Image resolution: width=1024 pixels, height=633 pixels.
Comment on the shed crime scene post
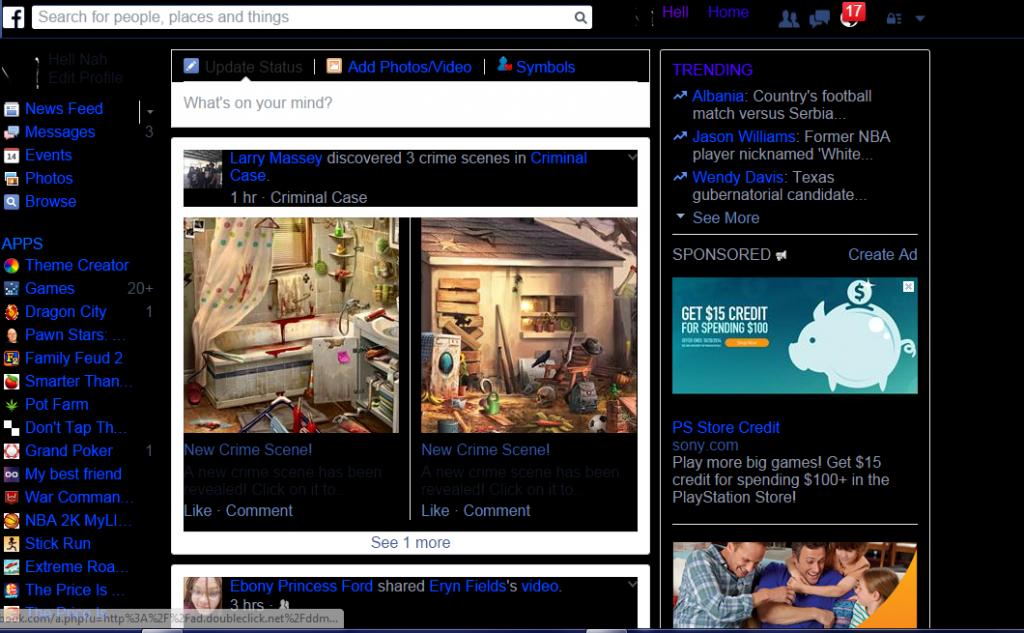(x=496, y=511)
